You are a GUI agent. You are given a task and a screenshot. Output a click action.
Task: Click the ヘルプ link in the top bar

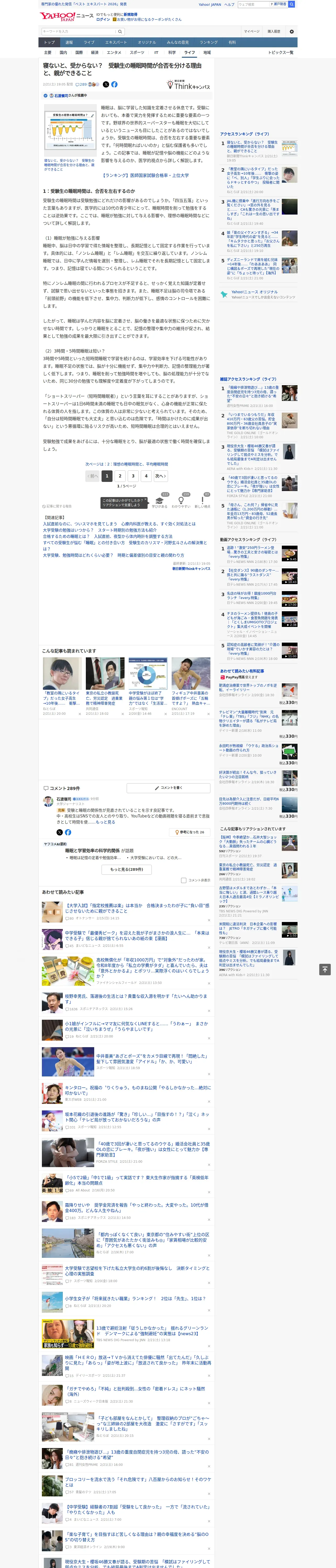click(x=229, y=4)
